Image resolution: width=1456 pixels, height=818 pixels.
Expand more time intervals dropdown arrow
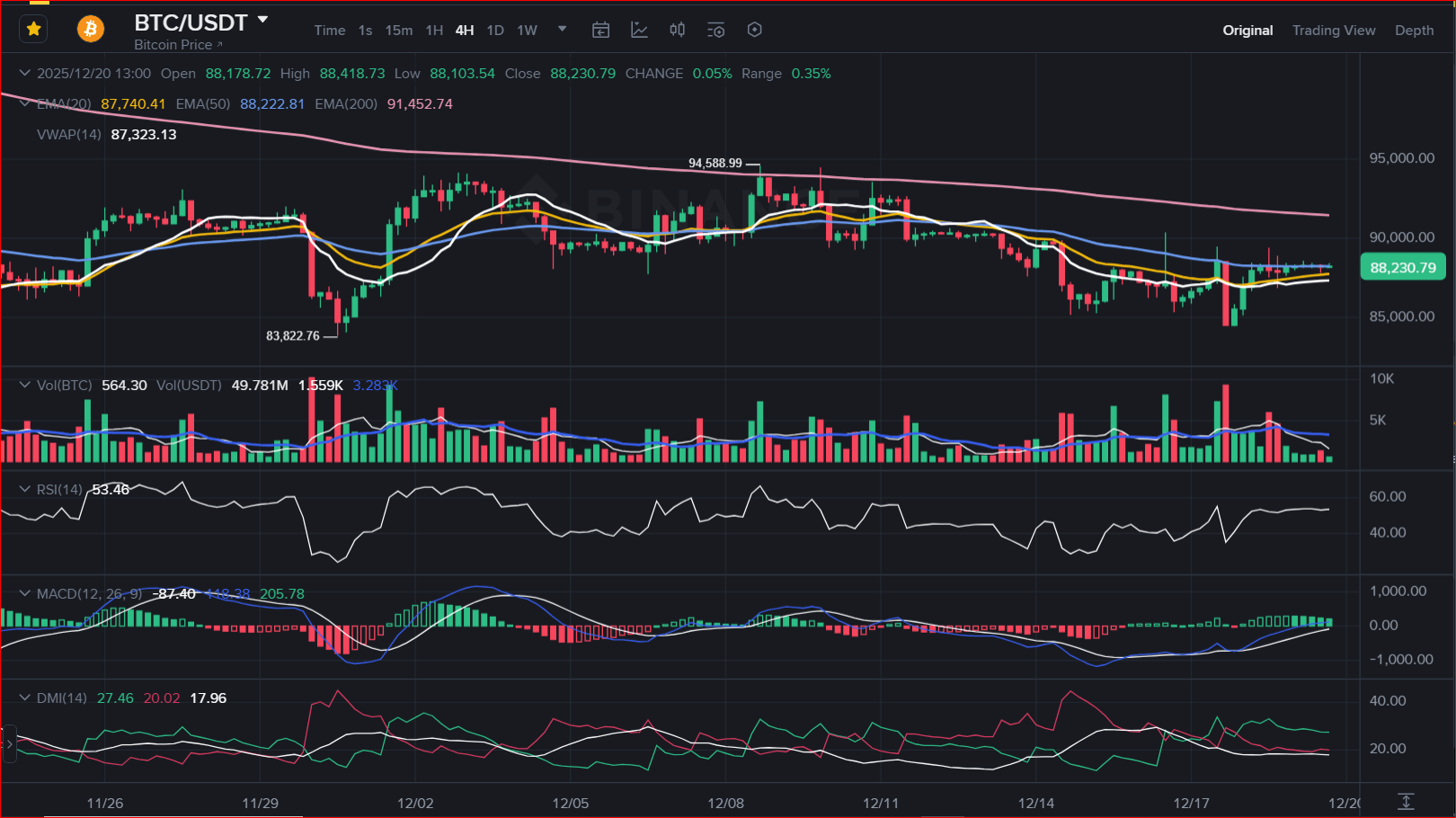pyautogui.click(x=563, y=29)
